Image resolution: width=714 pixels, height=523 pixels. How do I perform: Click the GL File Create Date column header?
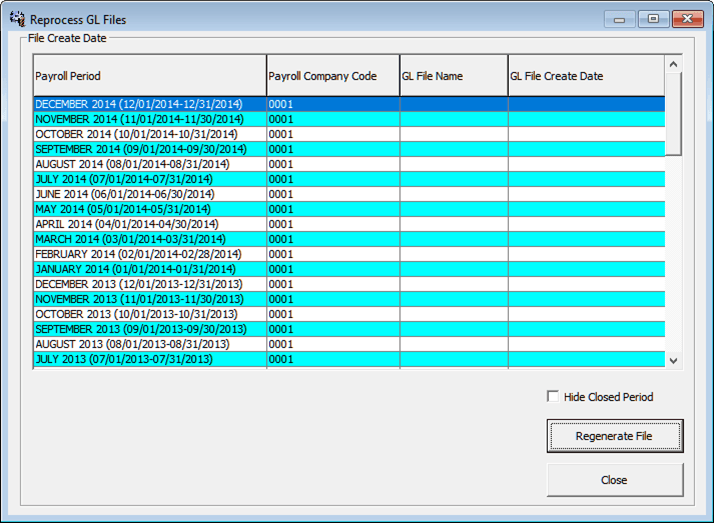point(586,76)
